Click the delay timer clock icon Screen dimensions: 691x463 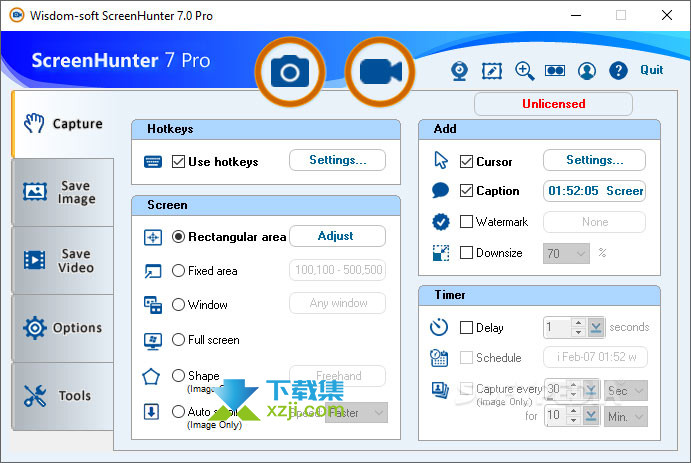[x=439, y=327]
